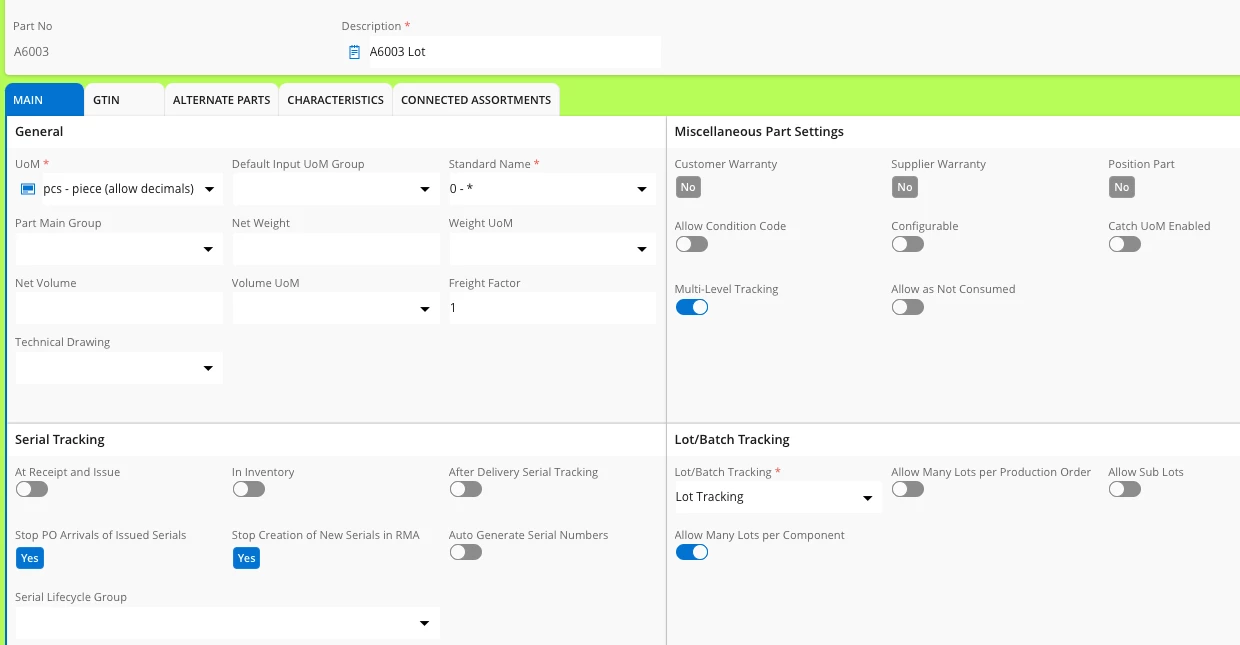Expand the Standard Name dropdown
1240x645 pixels.
tap(641, 189)
